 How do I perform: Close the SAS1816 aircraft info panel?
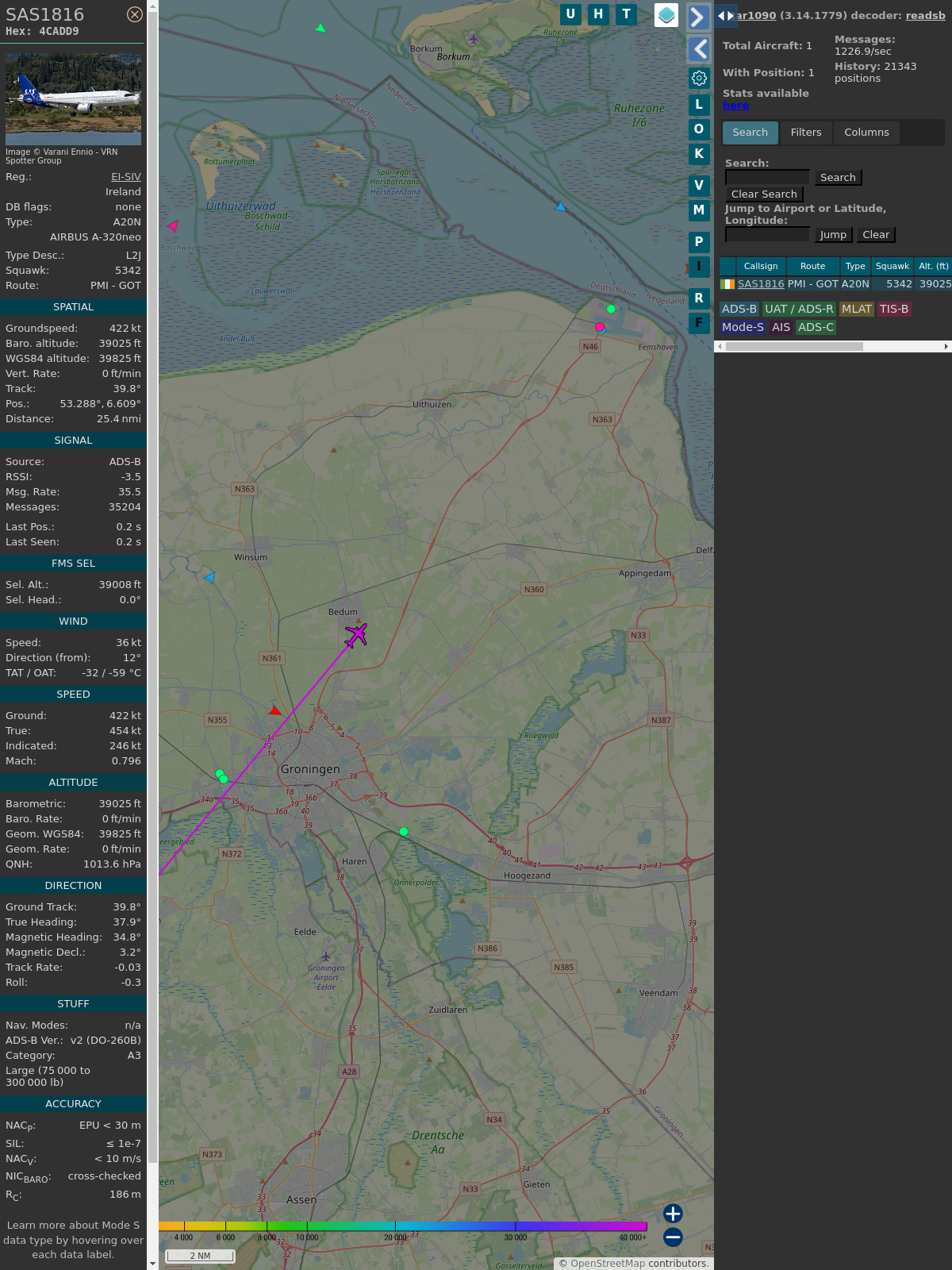(135, 14)
